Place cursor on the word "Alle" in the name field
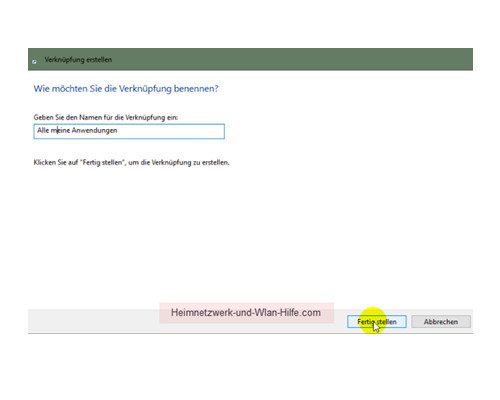 tap(43, 130)
